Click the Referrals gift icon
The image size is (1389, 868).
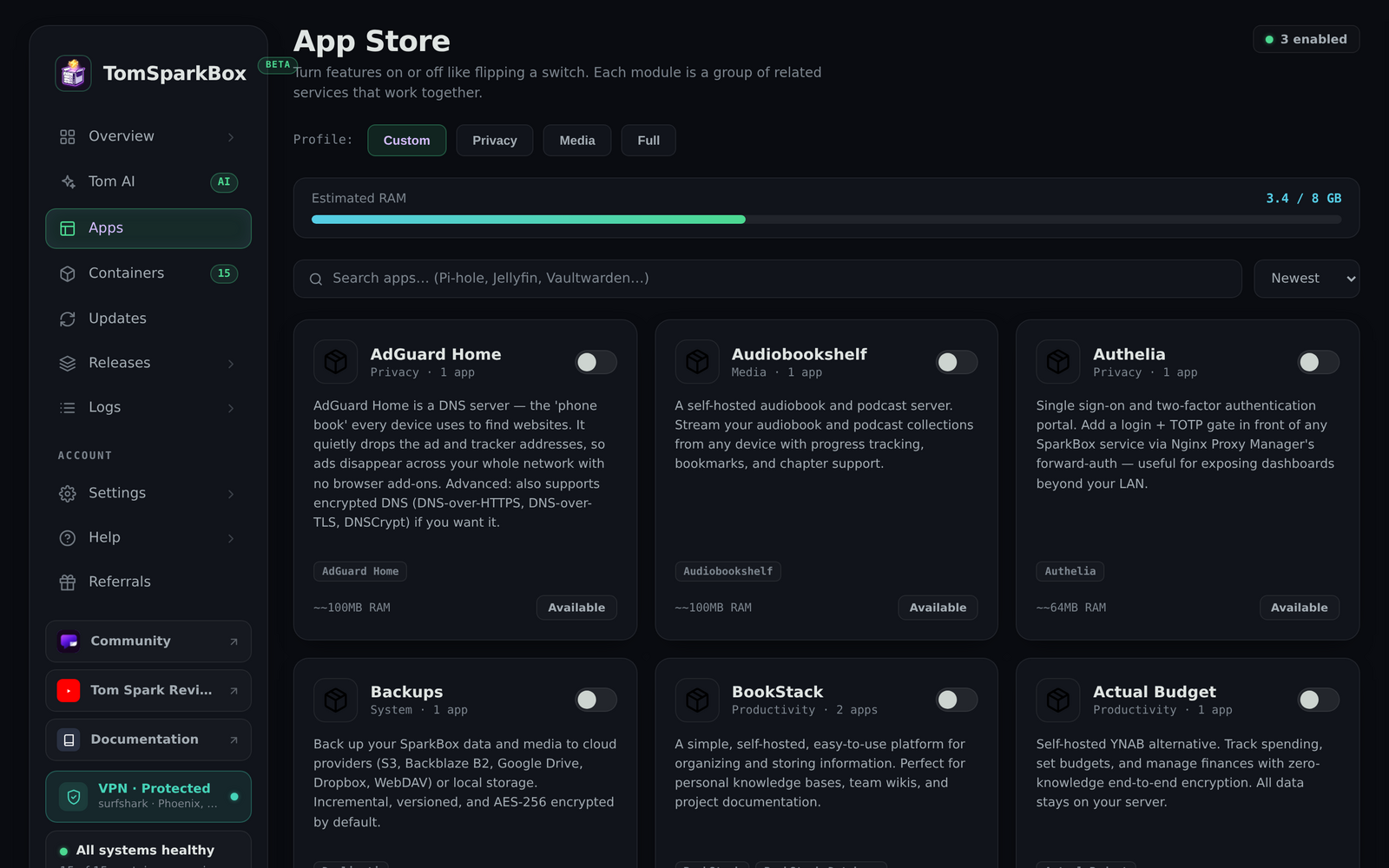68,582
